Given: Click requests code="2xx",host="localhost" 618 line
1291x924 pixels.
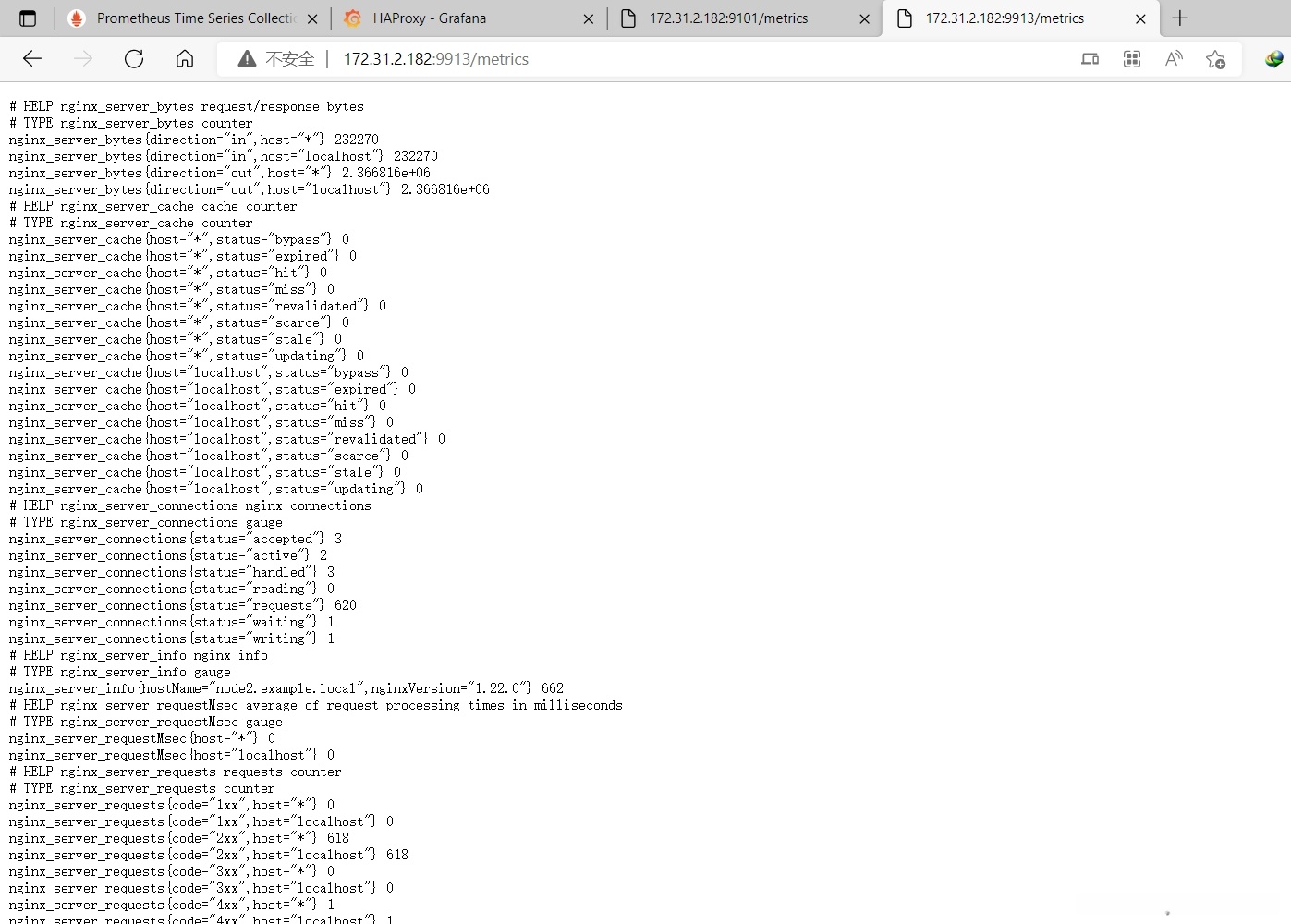Looking at the screenshot, I should click(x=209, y=855).
